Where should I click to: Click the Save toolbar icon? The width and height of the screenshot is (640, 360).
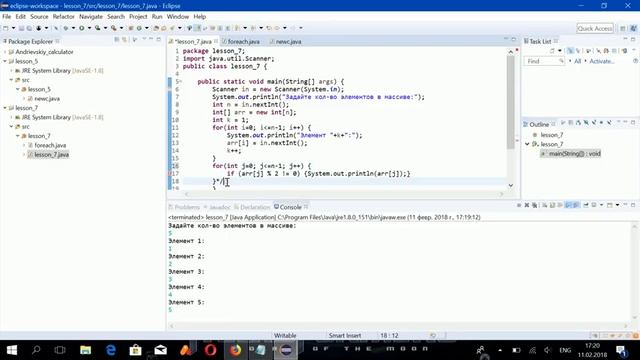[x=21, y=28]
